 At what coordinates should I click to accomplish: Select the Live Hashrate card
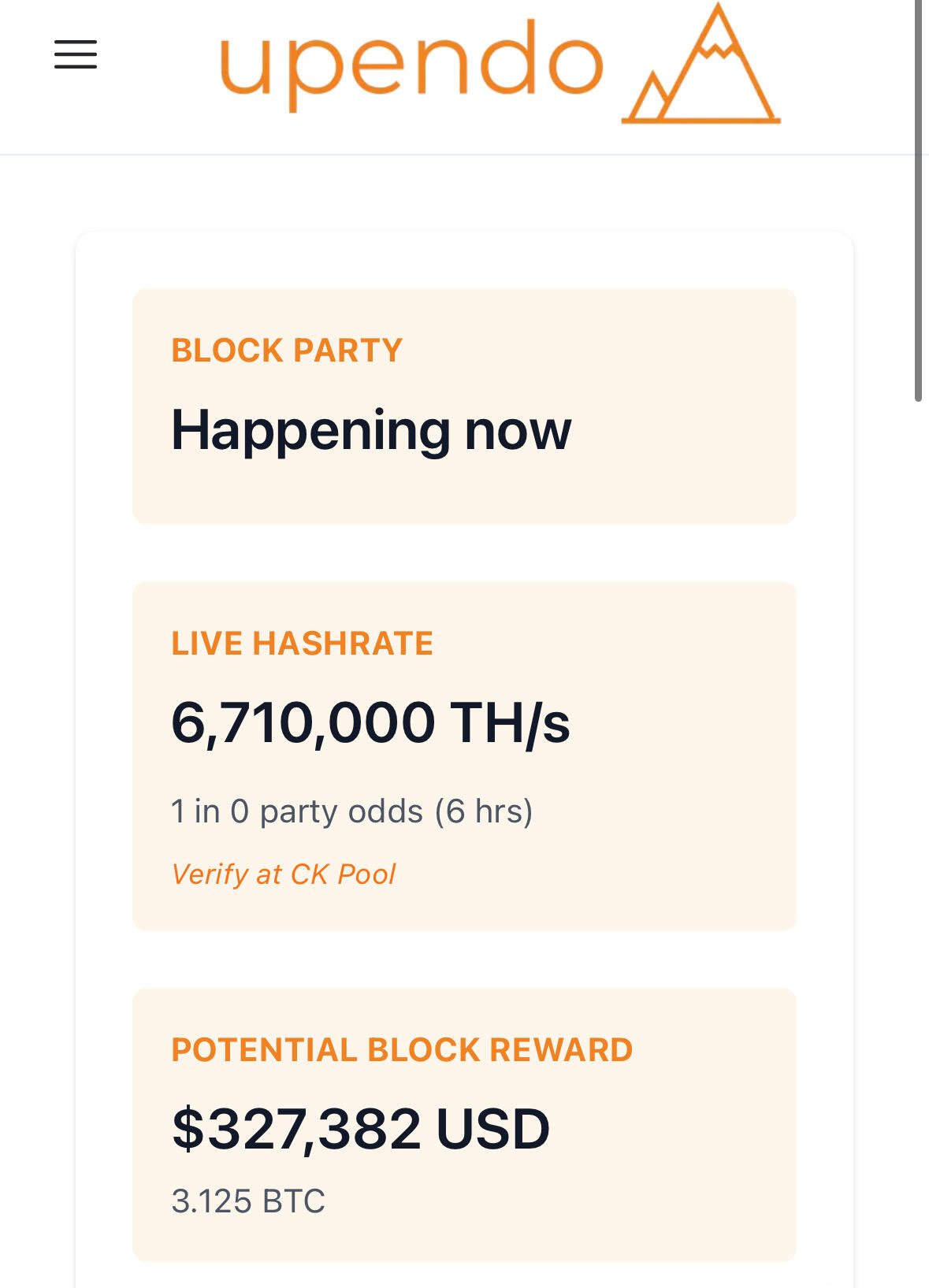[x=464, y=756]
